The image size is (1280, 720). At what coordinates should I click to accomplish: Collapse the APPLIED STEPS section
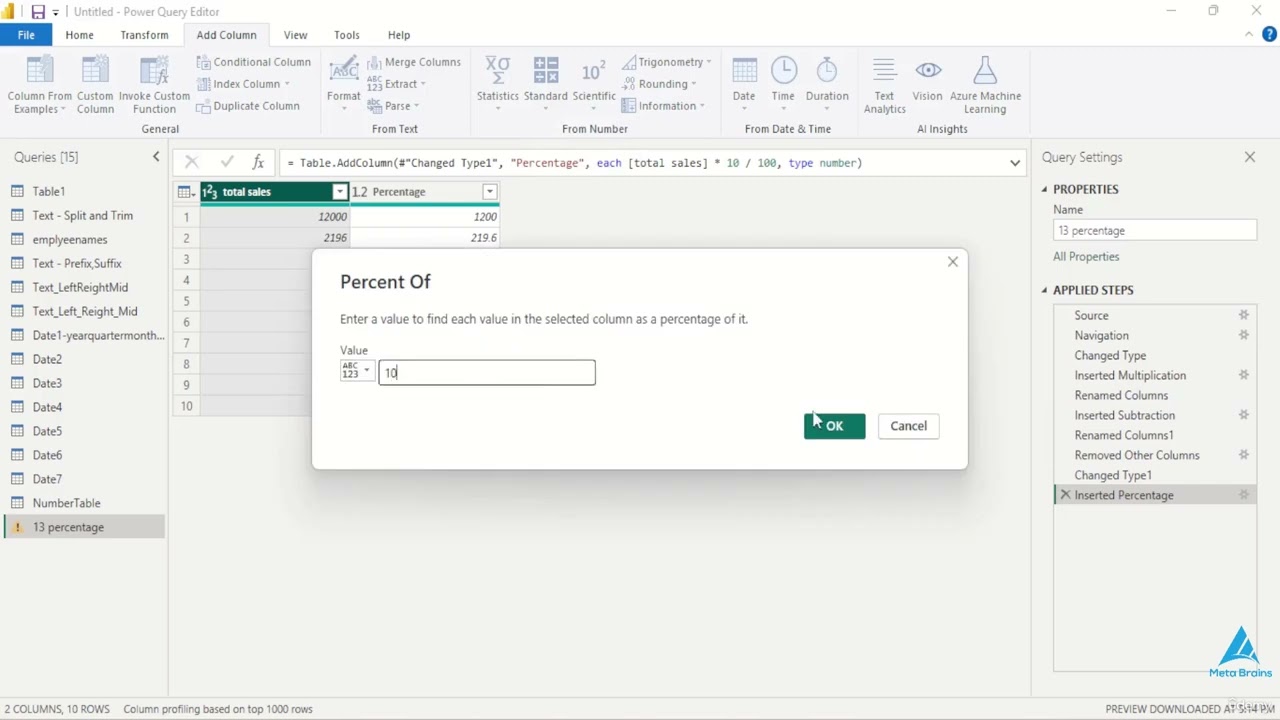point(1045,290)
